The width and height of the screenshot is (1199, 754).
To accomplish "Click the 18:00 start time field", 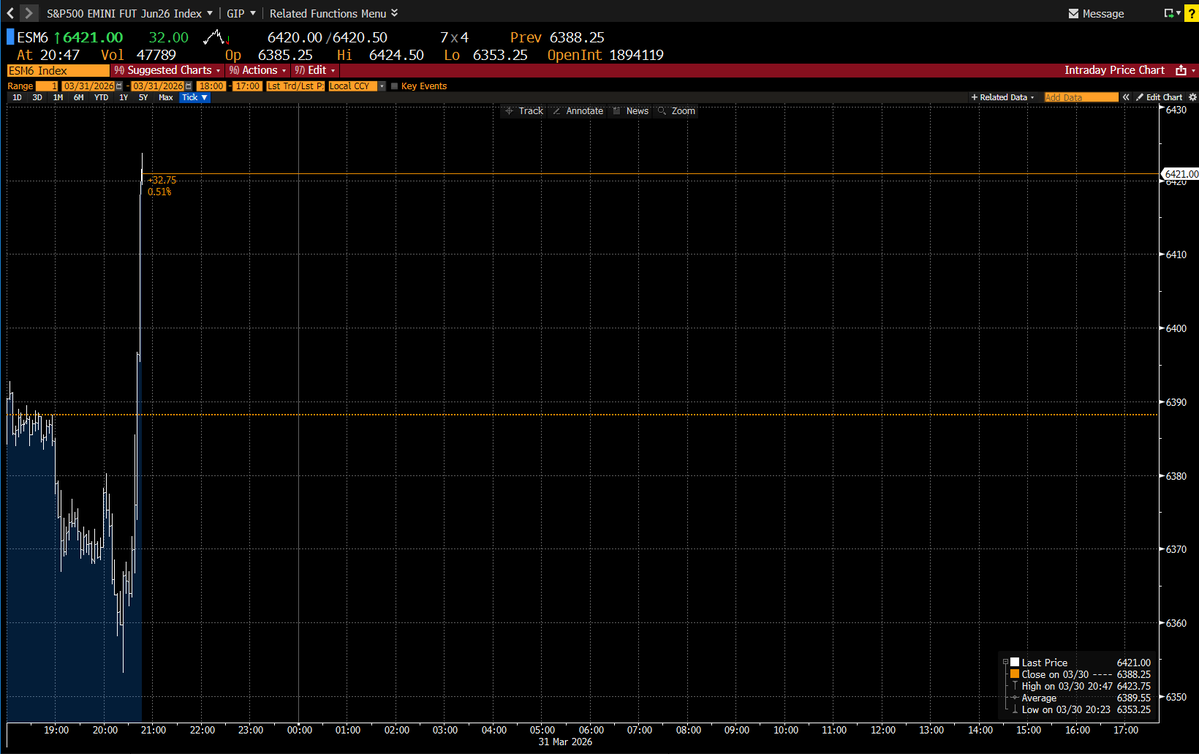I will pos(212,86).
